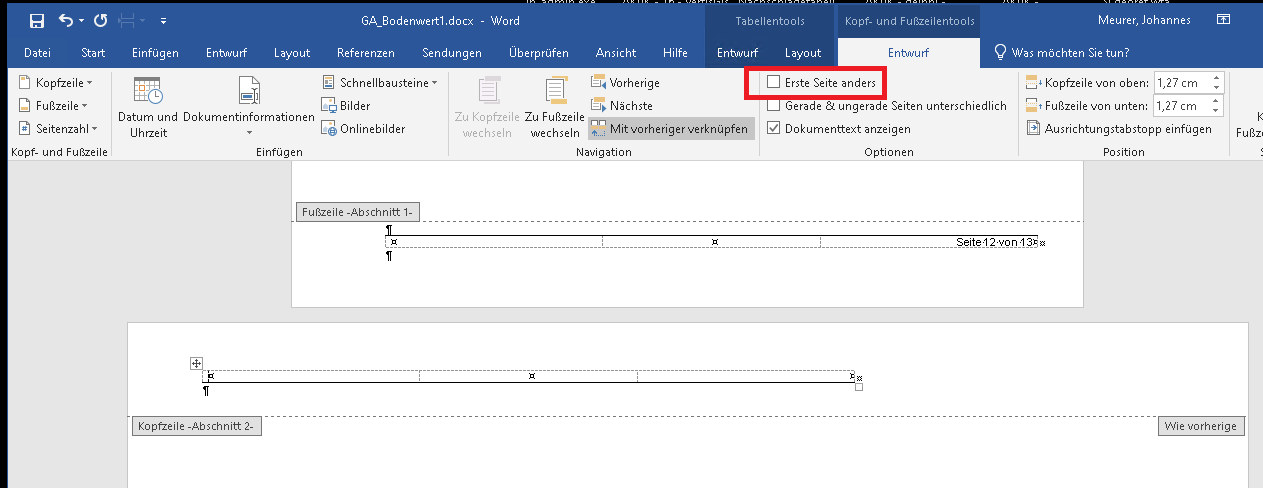Undo the last action
Image resolution: width=1263 pixels, height=488 pixels.
click(x=66, y=20)
